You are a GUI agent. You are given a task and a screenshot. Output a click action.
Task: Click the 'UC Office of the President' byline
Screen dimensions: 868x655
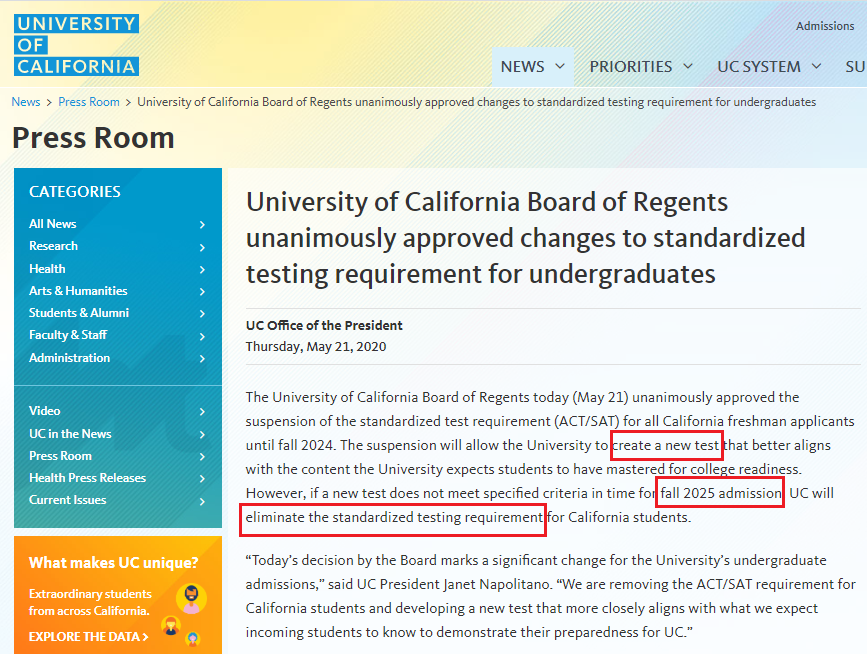pyautogui.click(x=324, y=326)
